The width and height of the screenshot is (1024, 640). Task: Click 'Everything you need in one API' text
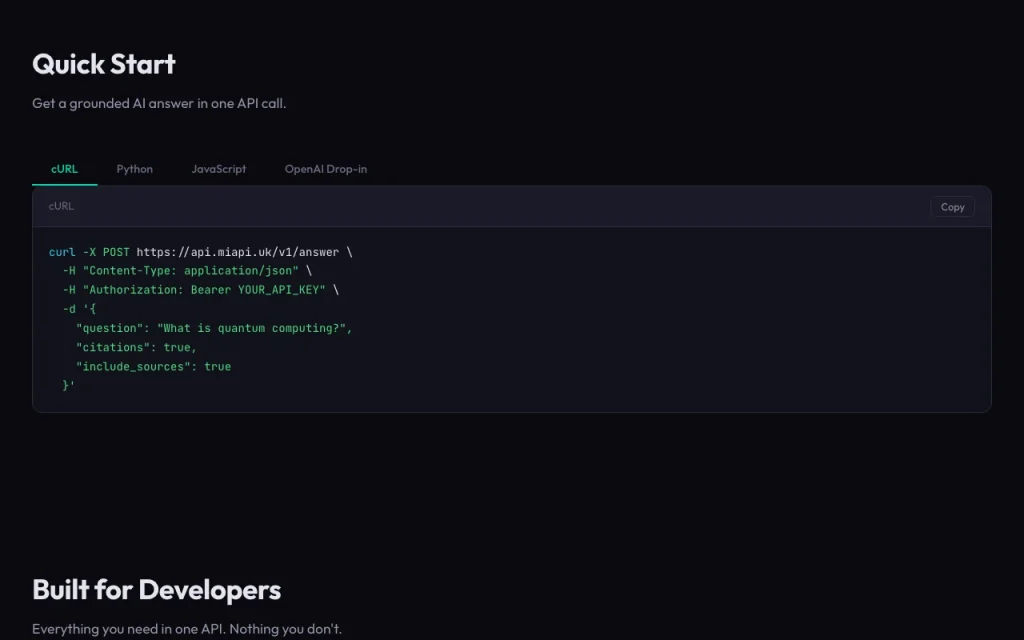(x=187, y=629)
